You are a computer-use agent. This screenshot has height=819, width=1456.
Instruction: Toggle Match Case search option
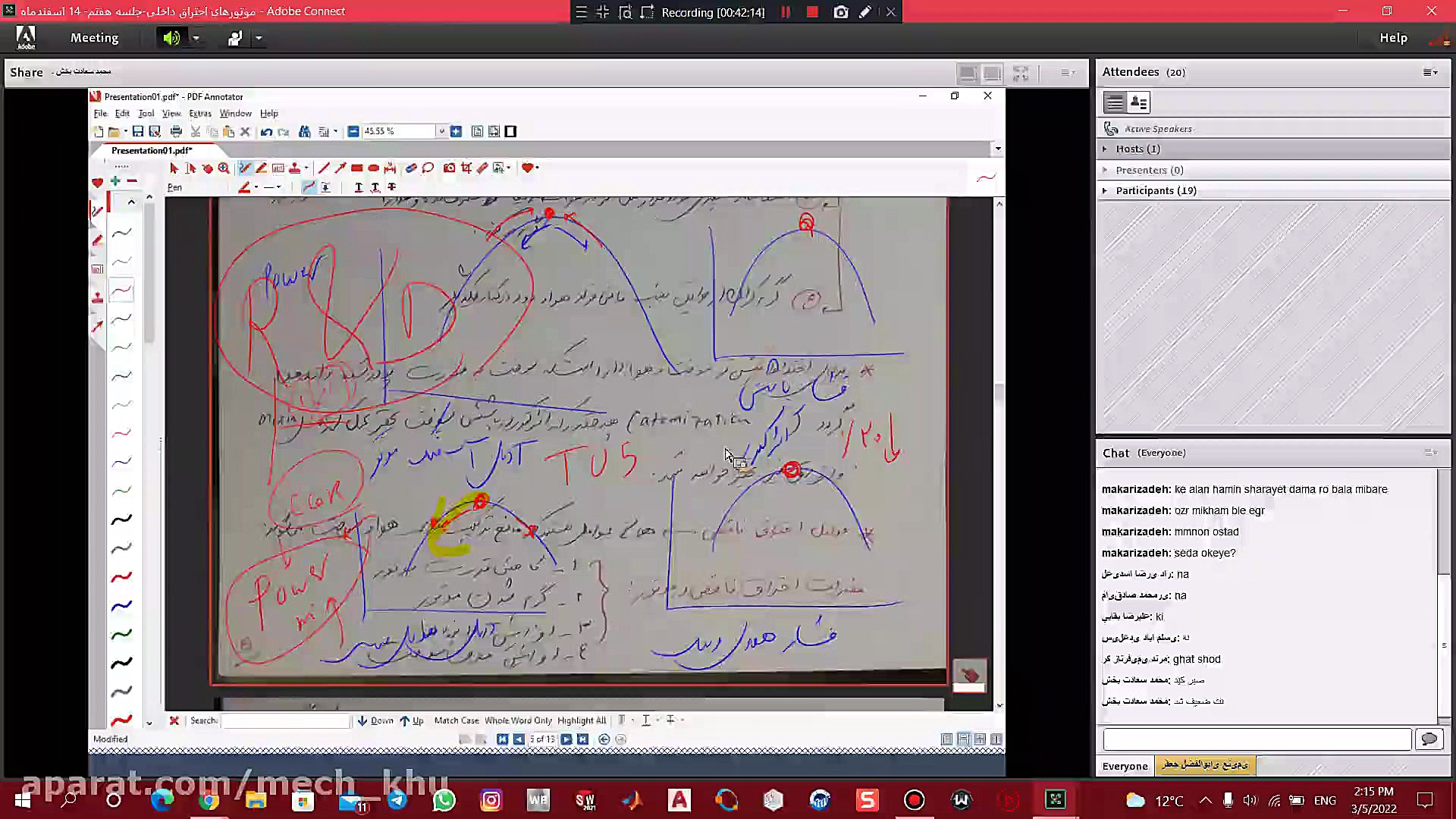[x=456, y=720]
